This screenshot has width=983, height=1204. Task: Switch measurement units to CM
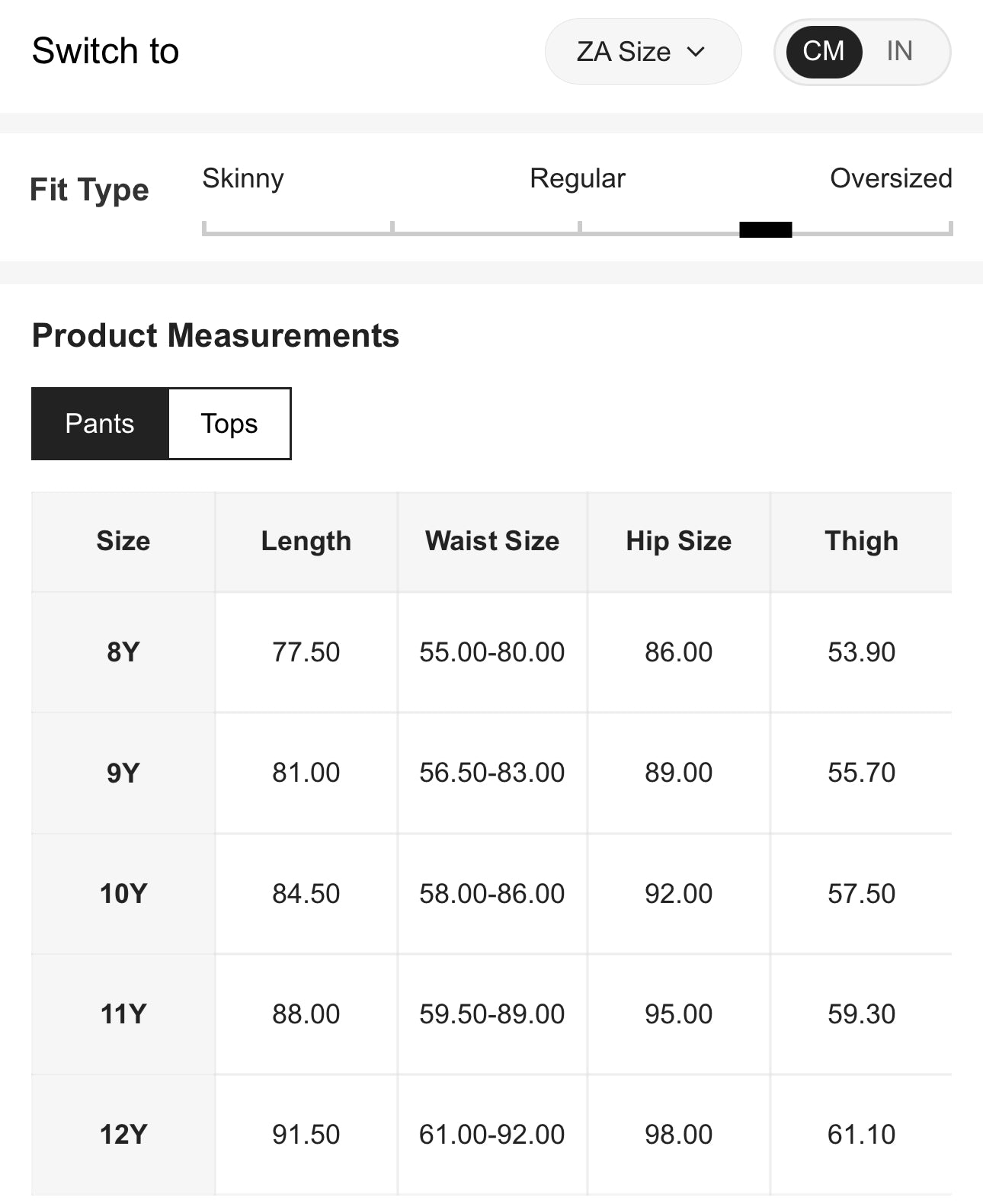pyautogui.click(x=823, y=52)
